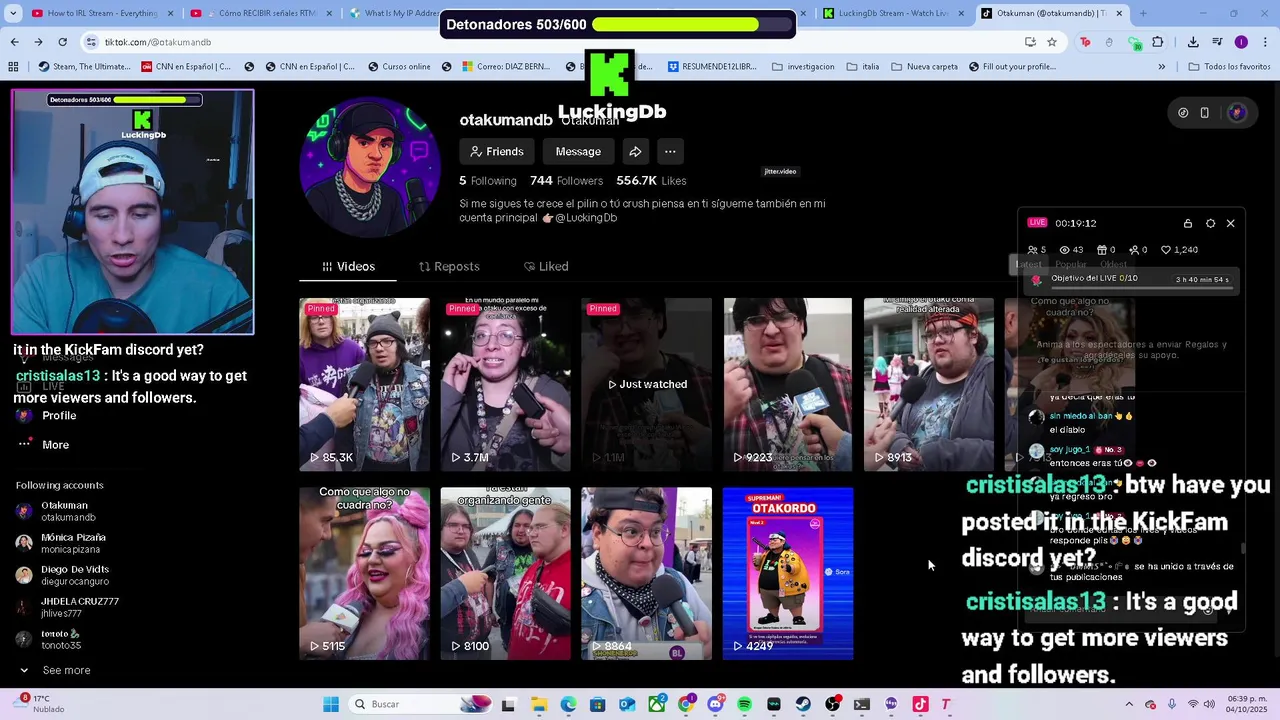Viewport: 1280px width, 720px height.
Task: Click the browser back arrow
Action: coord(14,42)
